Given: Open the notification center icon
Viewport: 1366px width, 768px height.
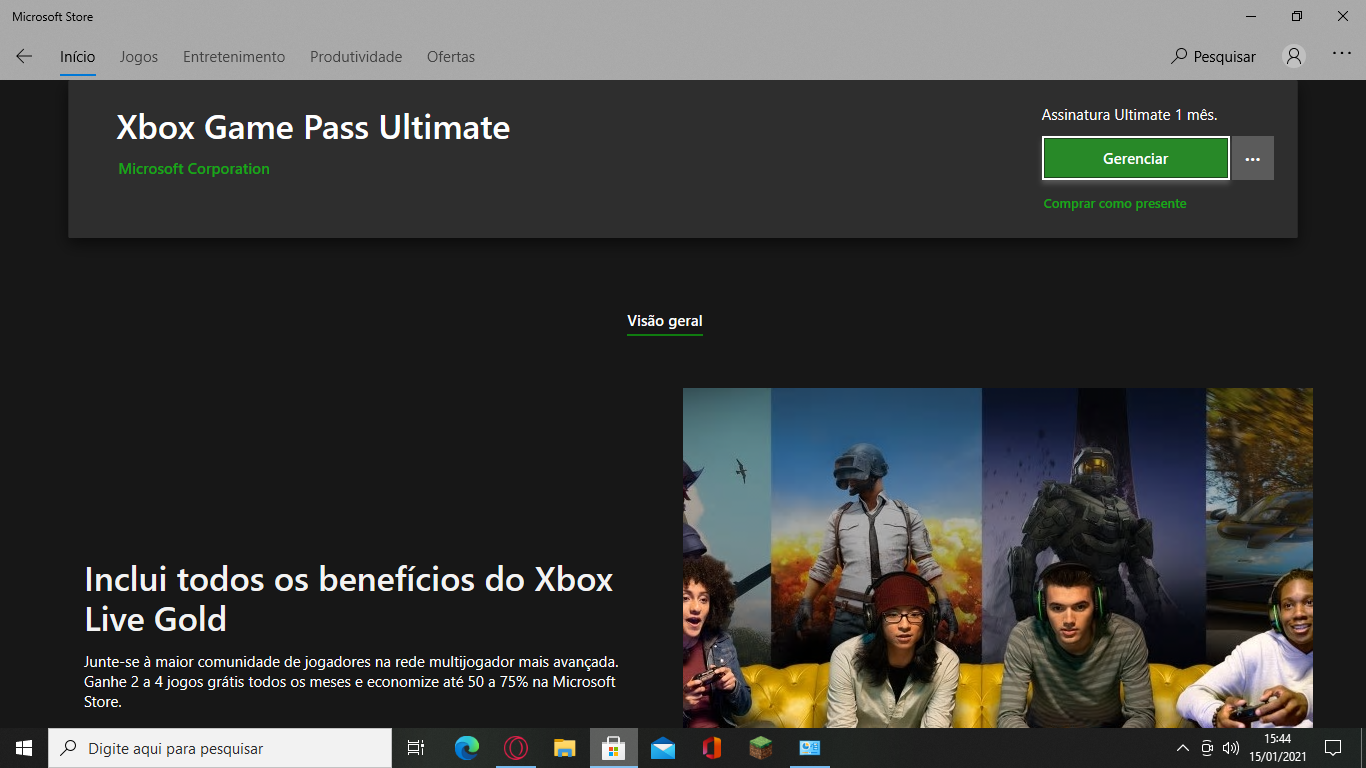Looking at the screenshot, I should coord(1333,748).
